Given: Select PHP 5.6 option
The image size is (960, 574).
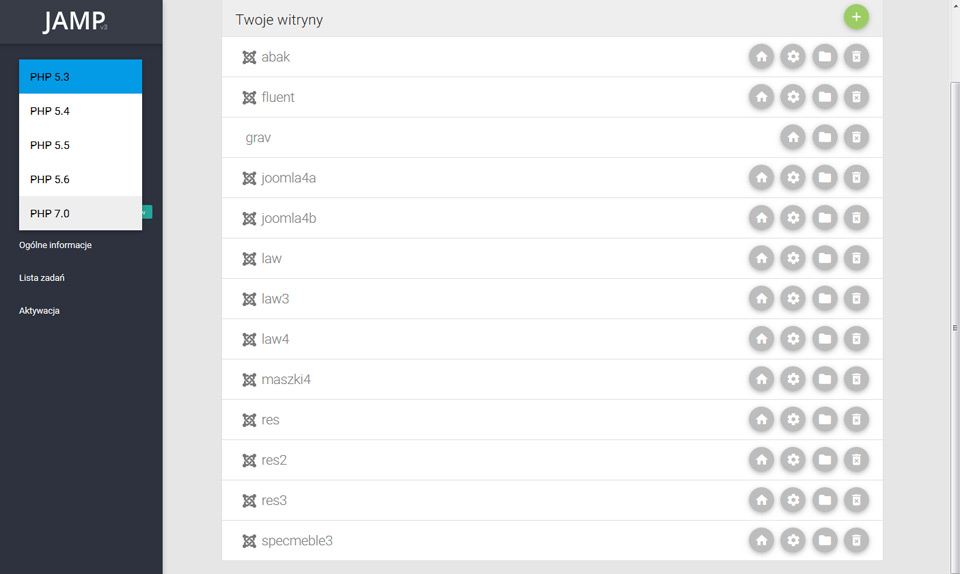Looking at the screenshot, I should tap(80, 179).
